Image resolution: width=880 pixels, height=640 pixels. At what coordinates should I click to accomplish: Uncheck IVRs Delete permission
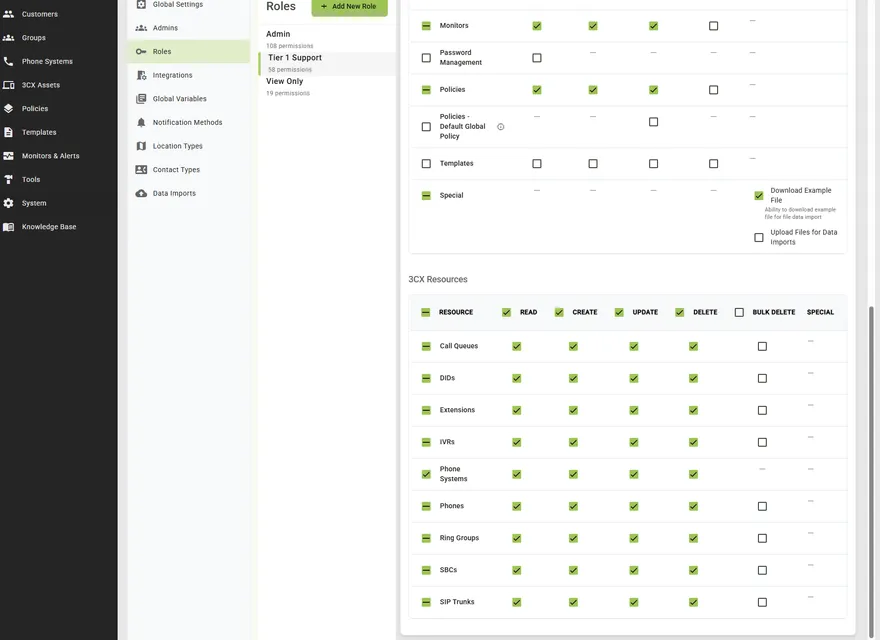click(694, 442)
